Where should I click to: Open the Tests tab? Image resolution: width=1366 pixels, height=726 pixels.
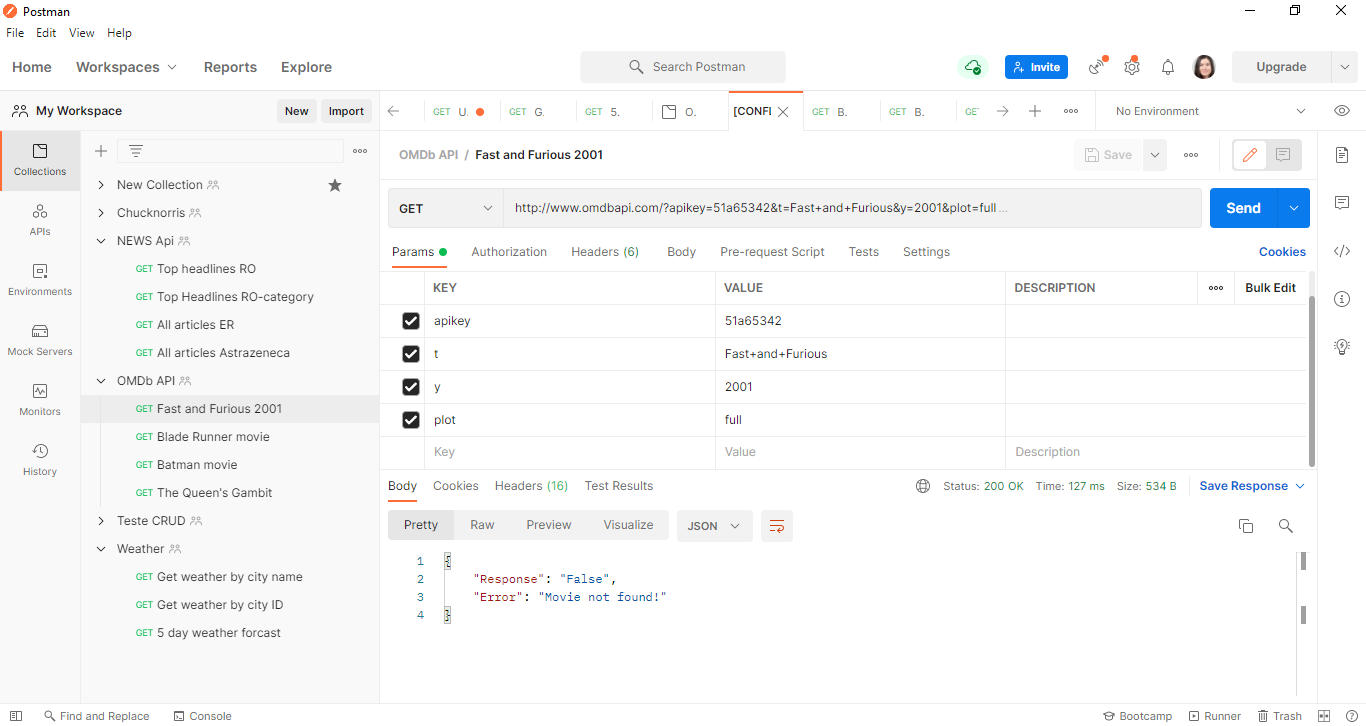pyautogui.click(x=864, y=252)
